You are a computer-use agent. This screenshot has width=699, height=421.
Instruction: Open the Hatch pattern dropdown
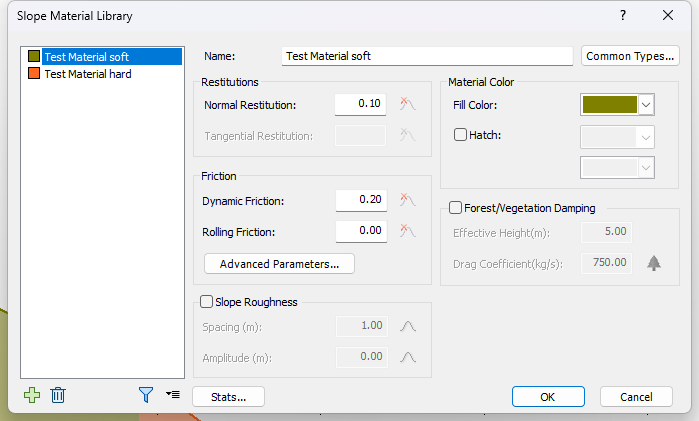tap(617, 137)
